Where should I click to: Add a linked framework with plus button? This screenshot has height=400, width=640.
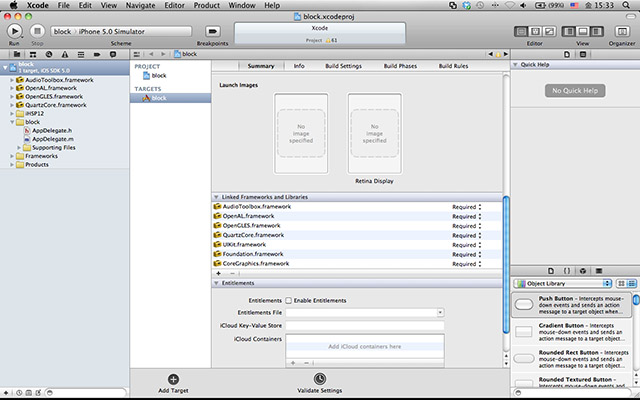218,273
